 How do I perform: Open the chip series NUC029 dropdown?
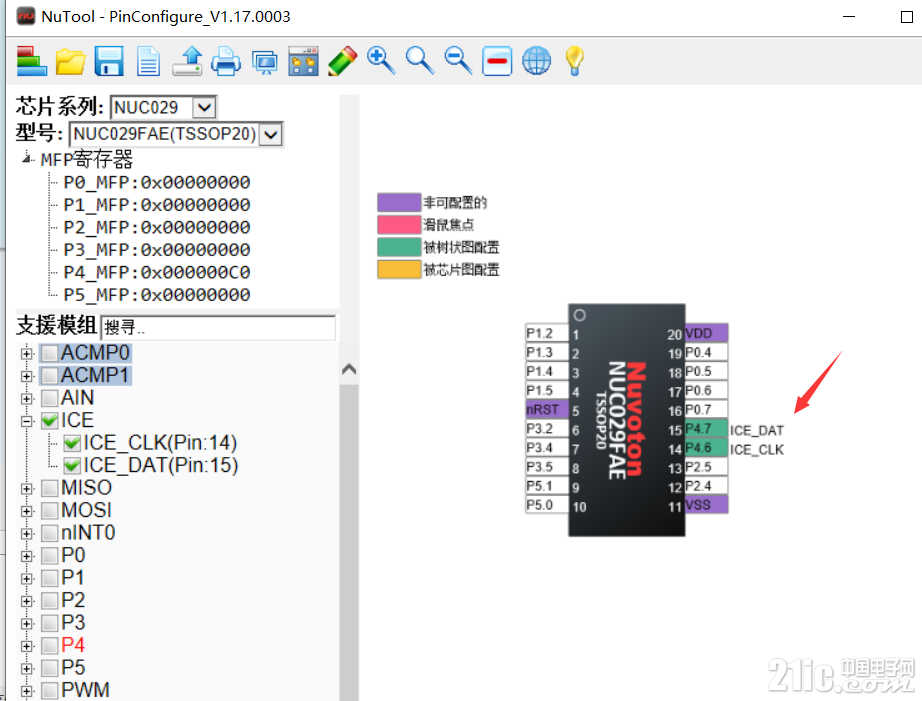tap(205, 108)
